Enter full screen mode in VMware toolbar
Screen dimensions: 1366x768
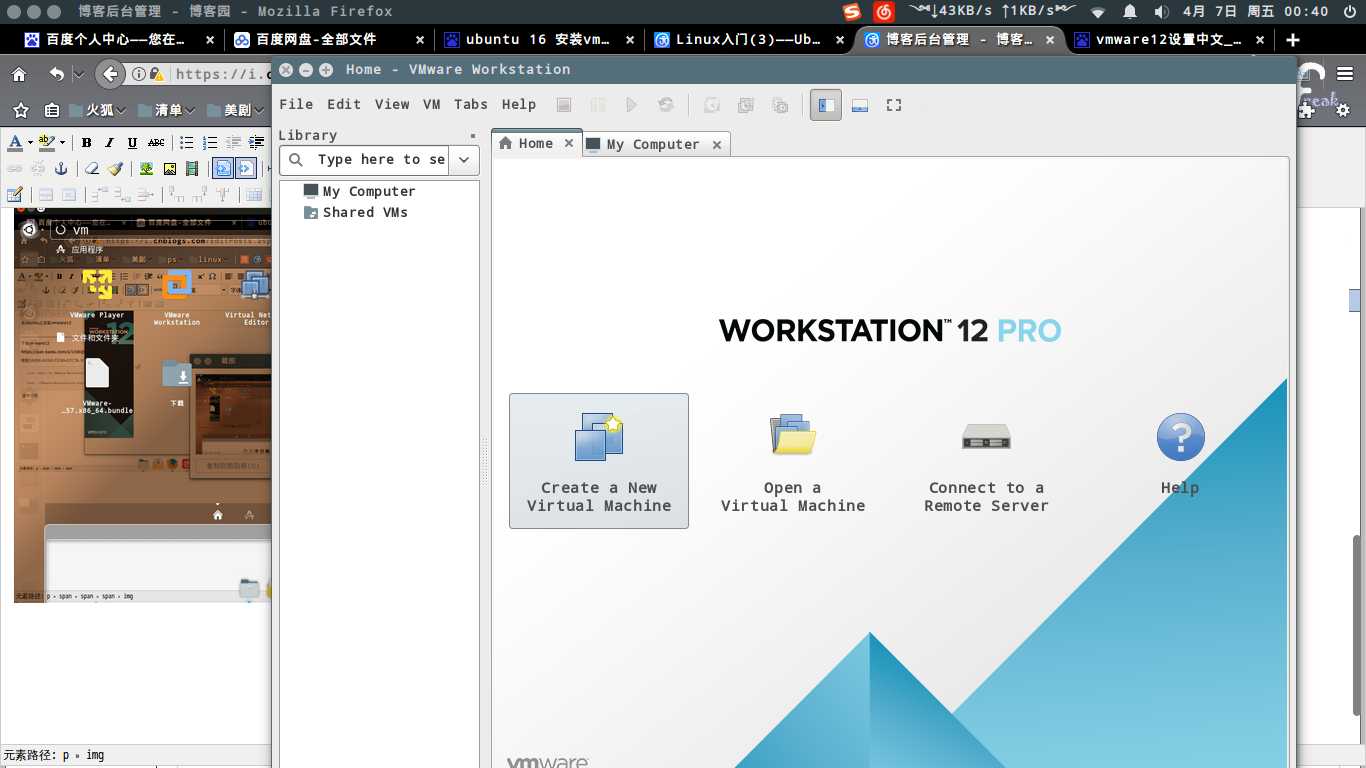[894, 105]
